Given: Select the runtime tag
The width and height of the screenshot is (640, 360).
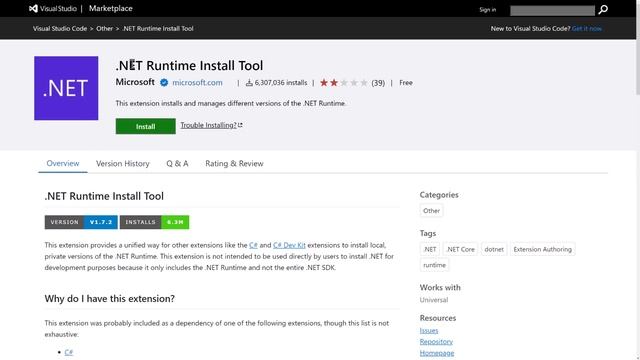Looking at the screenshot, I should point(435,265).
